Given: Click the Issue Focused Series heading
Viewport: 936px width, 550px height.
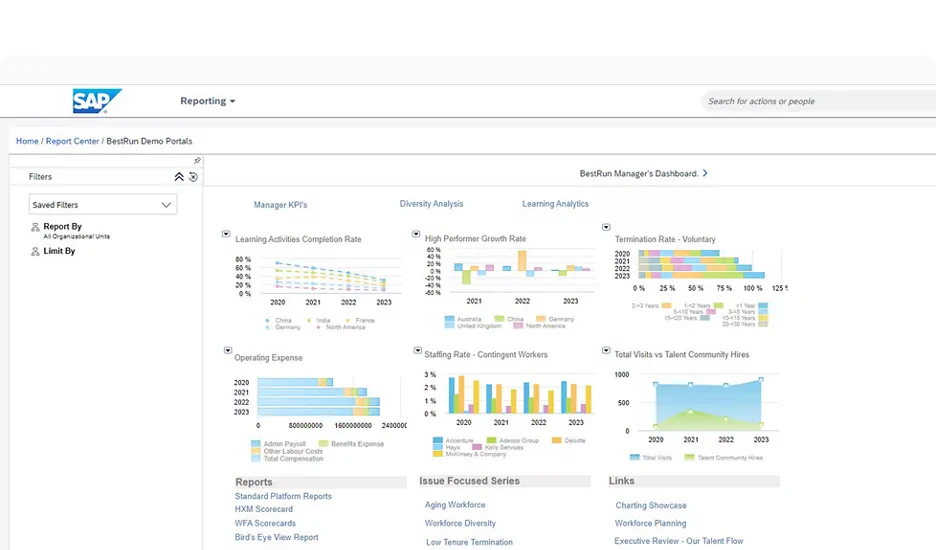Looking at the screenshot, I should click(469, 481).
